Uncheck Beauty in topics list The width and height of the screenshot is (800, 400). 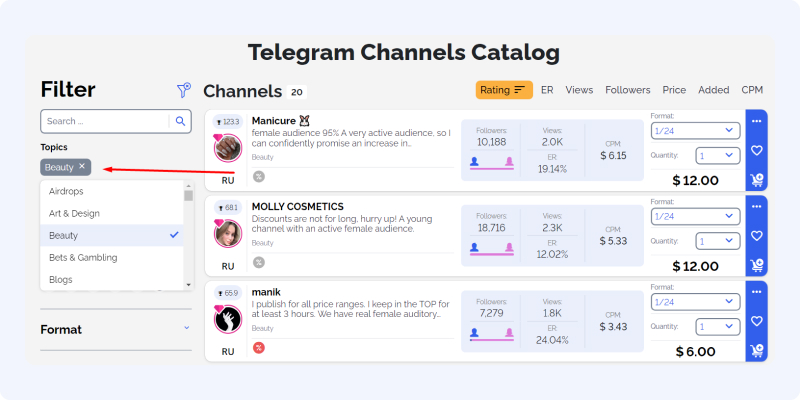click(112, 235)
